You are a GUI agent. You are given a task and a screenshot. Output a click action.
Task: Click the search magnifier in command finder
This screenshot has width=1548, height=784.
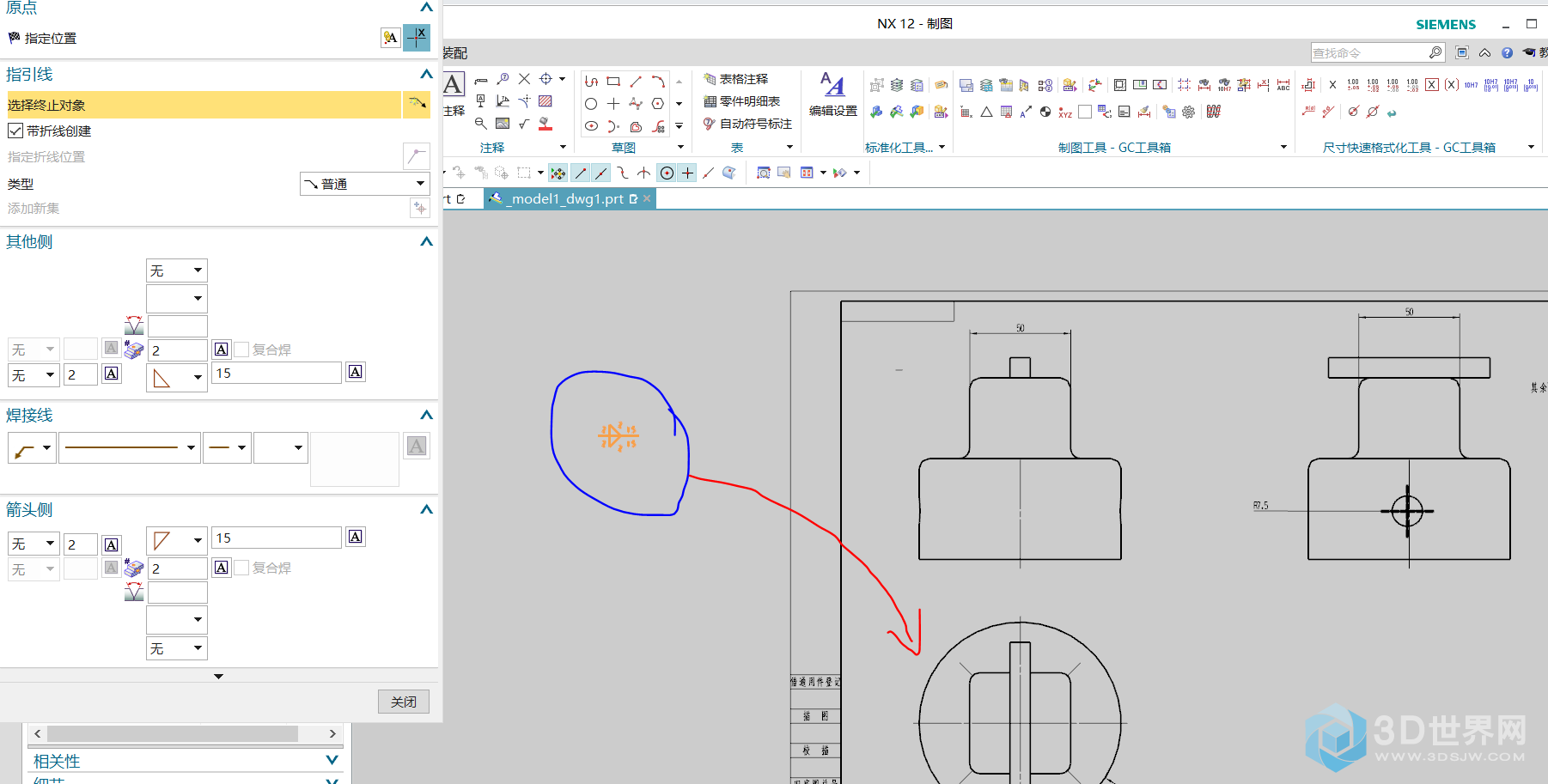point(1435,52)
